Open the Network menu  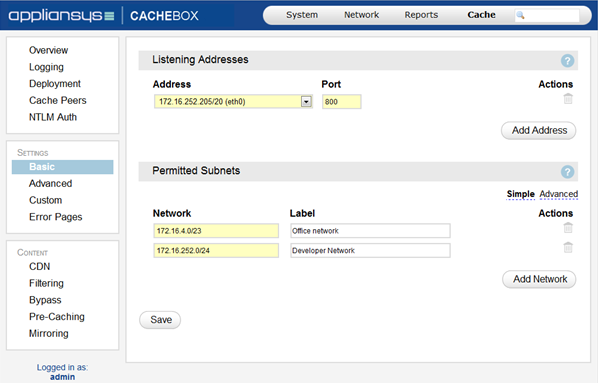tap(362, 15)
